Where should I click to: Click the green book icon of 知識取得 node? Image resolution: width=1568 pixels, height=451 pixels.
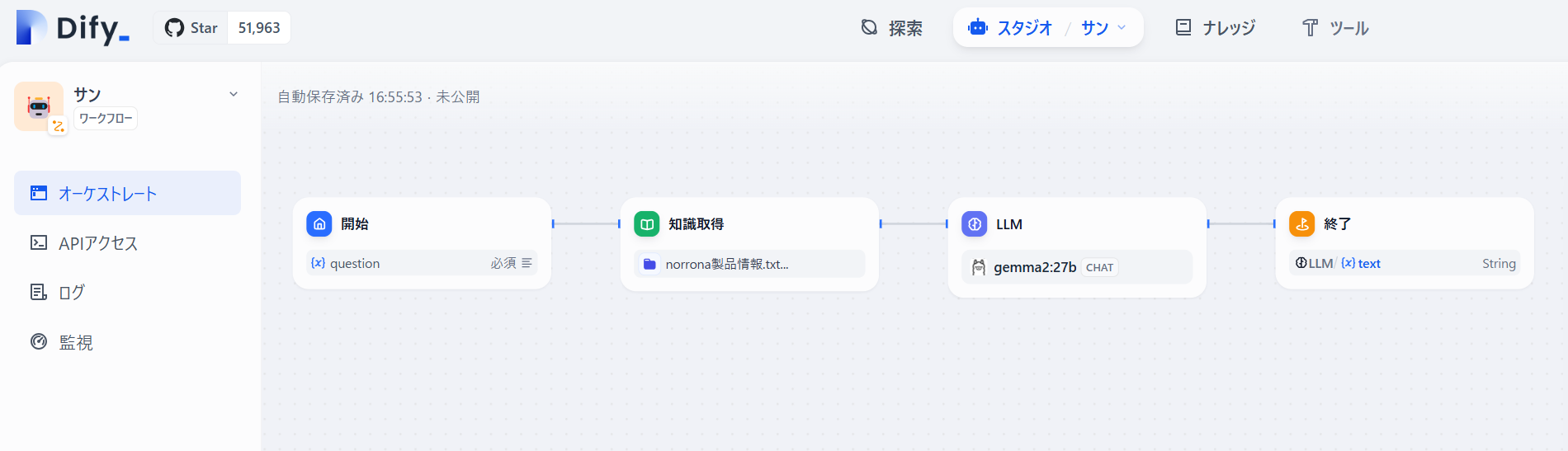tap(647, 223)
